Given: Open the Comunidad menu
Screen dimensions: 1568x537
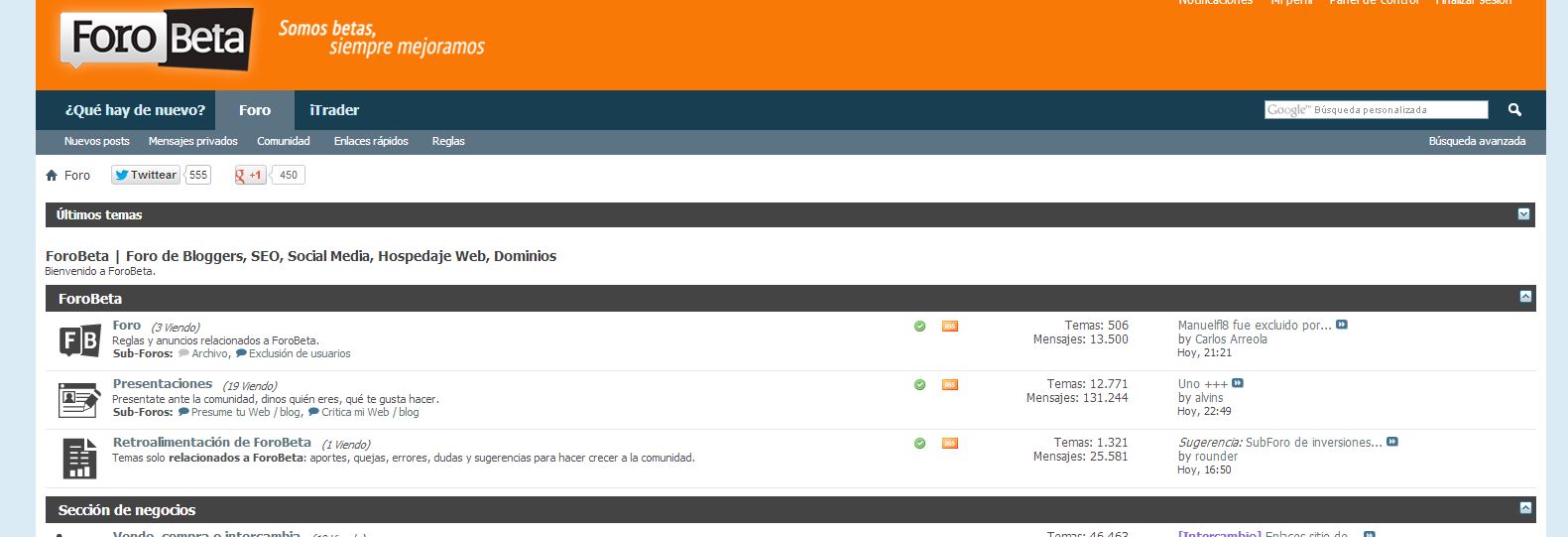Looking at the screenshot, I should (x=284, y=141).
